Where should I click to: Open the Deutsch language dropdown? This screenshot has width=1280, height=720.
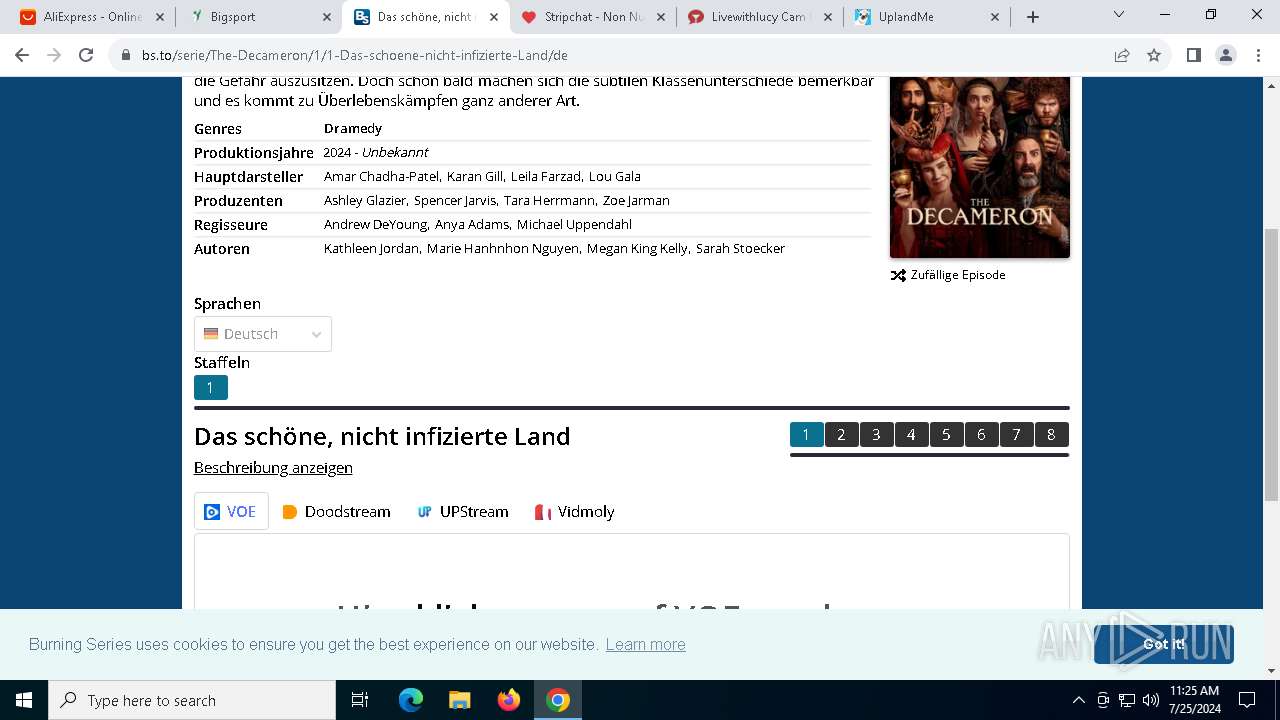click(x=263, y=334)
